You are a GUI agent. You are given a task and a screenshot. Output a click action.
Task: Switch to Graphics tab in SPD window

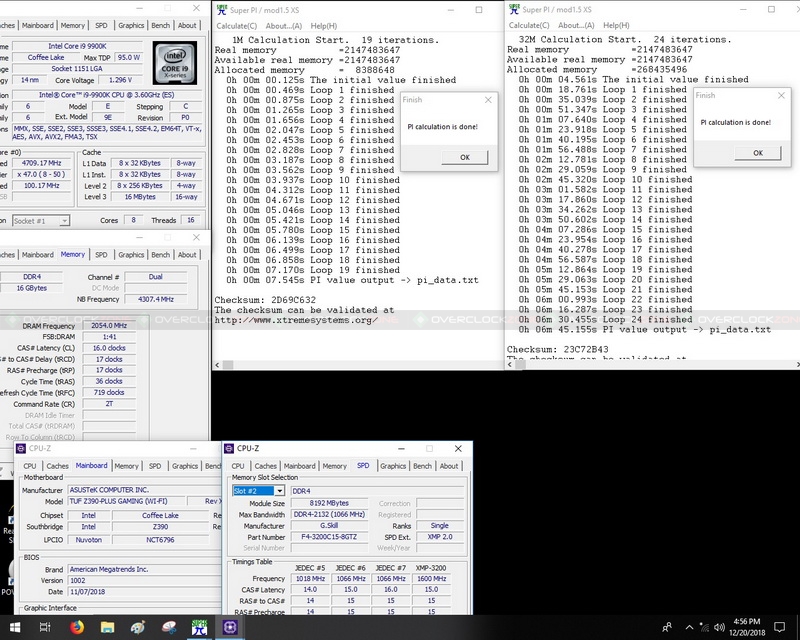[x=393, y=466]
